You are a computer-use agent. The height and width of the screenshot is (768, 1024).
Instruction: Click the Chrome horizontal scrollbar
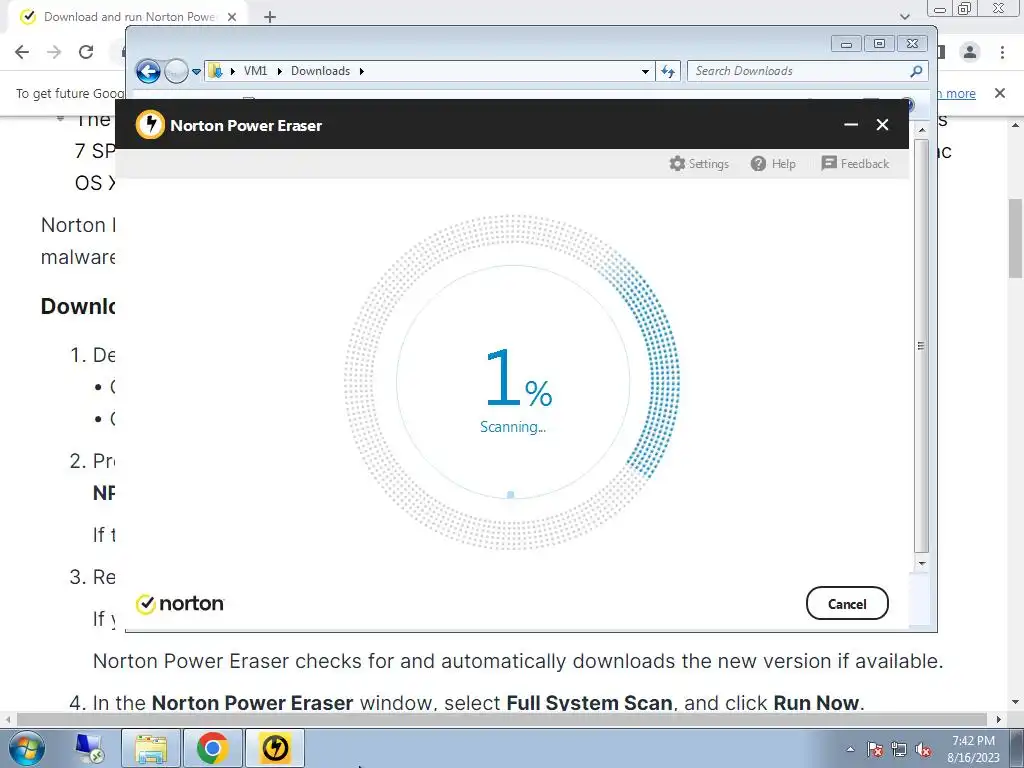(x=502, y=719)
